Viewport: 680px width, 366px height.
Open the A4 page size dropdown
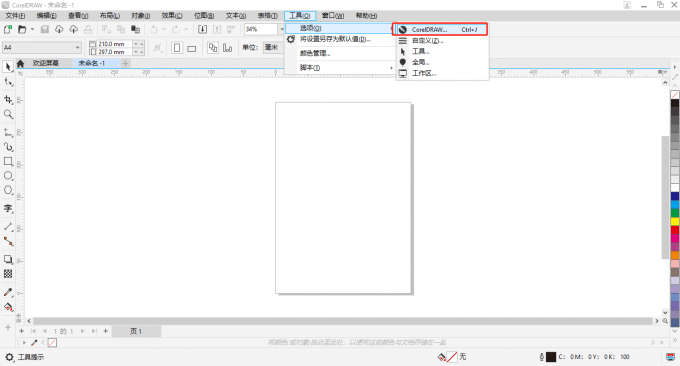78,47
